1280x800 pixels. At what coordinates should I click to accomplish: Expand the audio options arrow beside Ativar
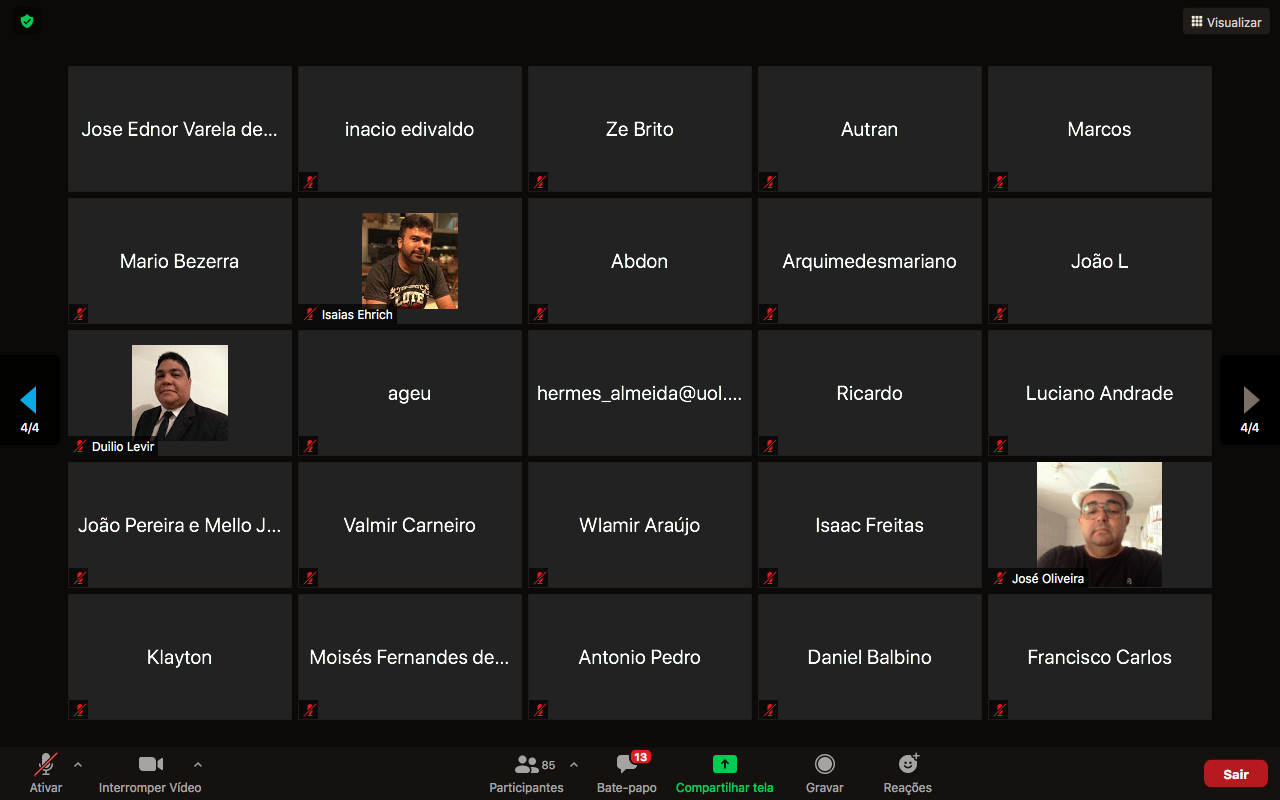click(x=78, y=765)
